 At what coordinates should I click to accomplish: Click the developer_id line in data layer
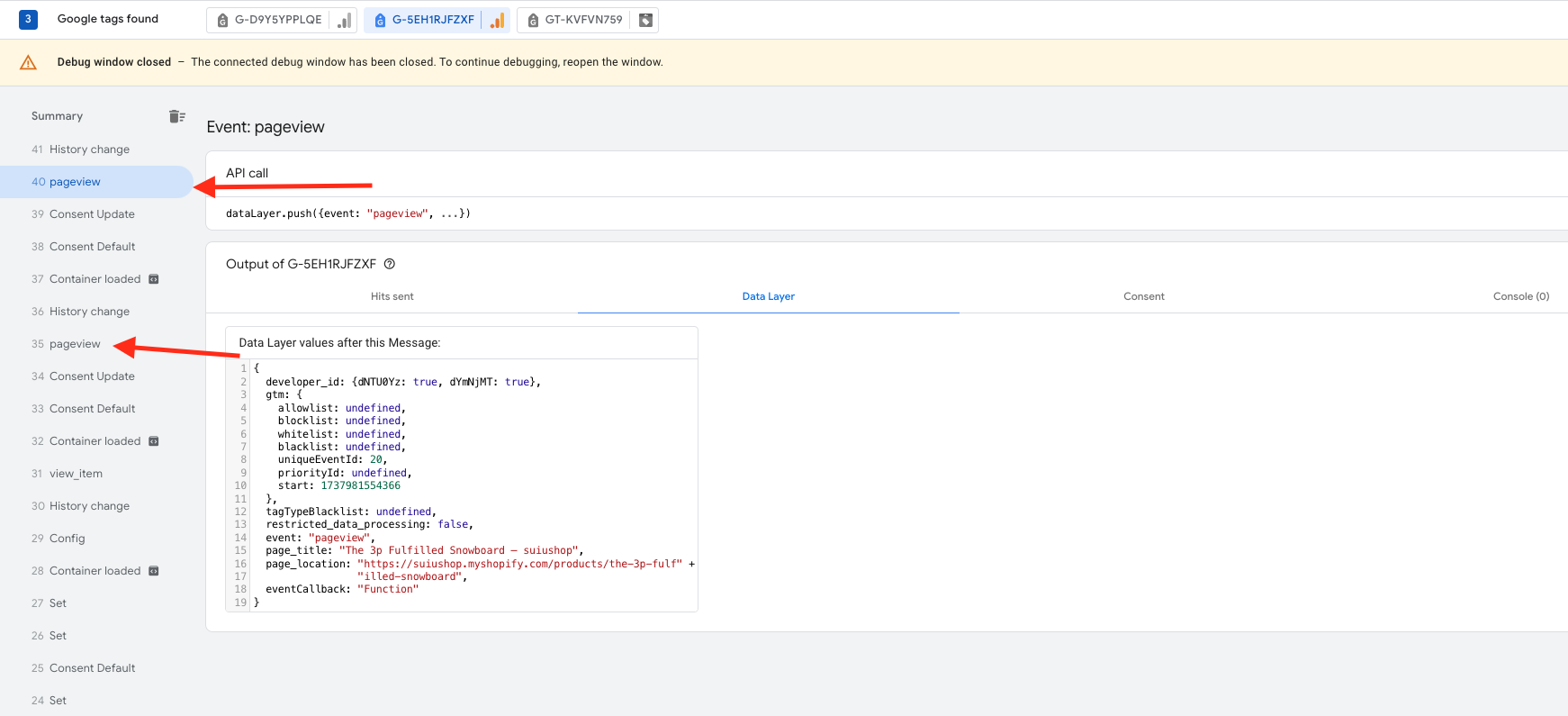[x=403, y=382]
